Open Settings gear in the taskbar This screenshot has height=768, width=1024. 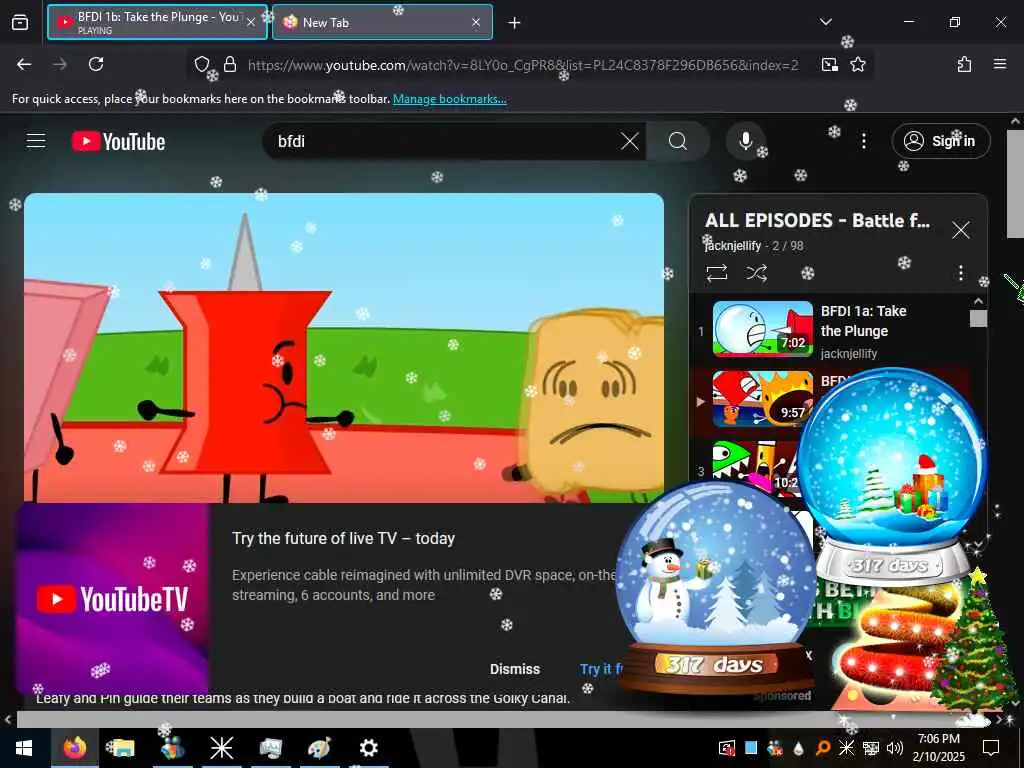368,748
